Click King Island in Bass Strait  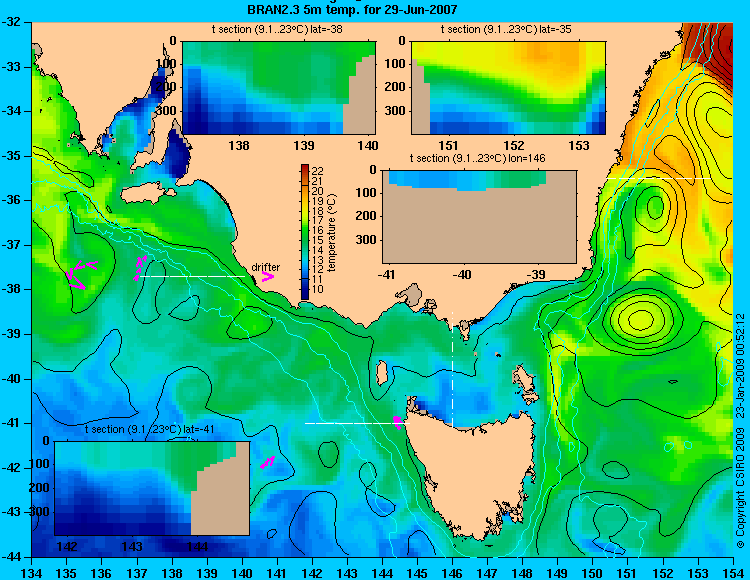382,373
